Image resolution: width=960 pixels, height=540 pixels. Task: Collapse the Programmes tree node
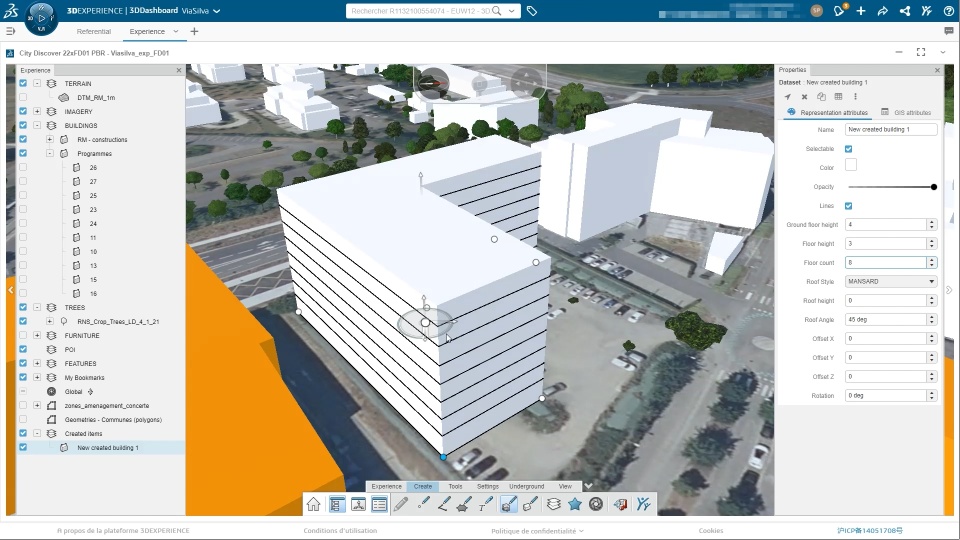pyautogui.click(x=50, y=154)
